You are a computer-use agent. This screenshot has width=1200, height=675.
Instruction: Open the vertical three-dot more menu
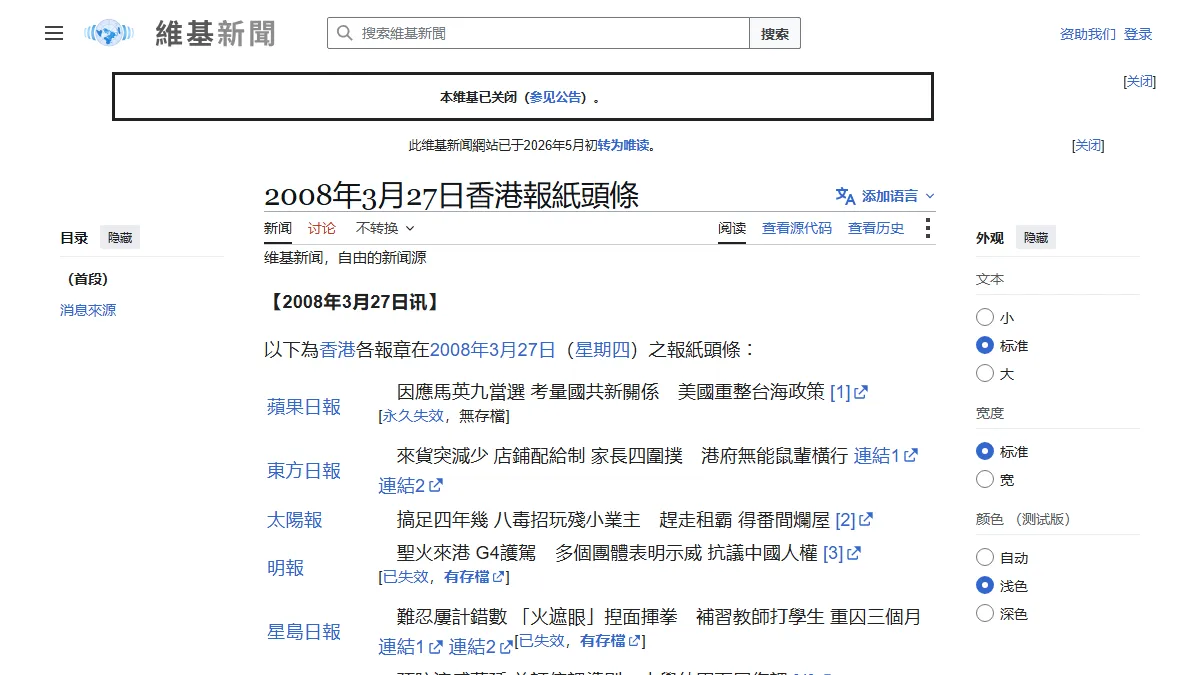[928, 228]
